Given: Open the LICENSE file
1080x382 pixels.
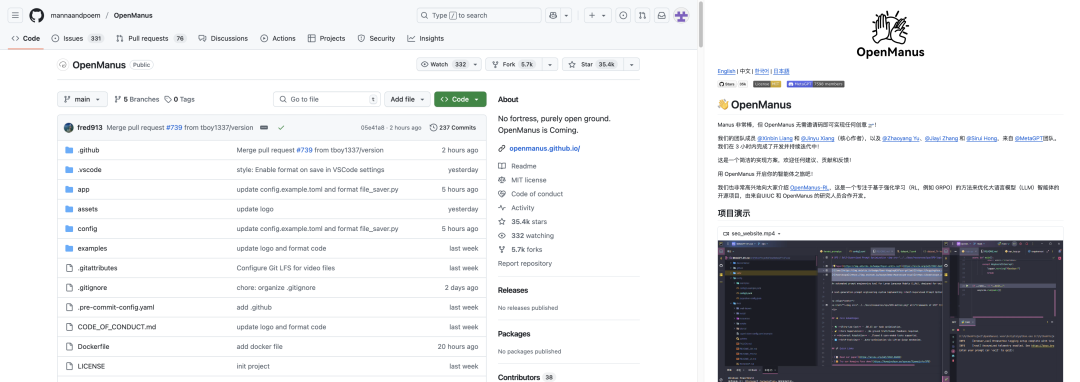Looking at the screenshot, I should pos(92,366).
